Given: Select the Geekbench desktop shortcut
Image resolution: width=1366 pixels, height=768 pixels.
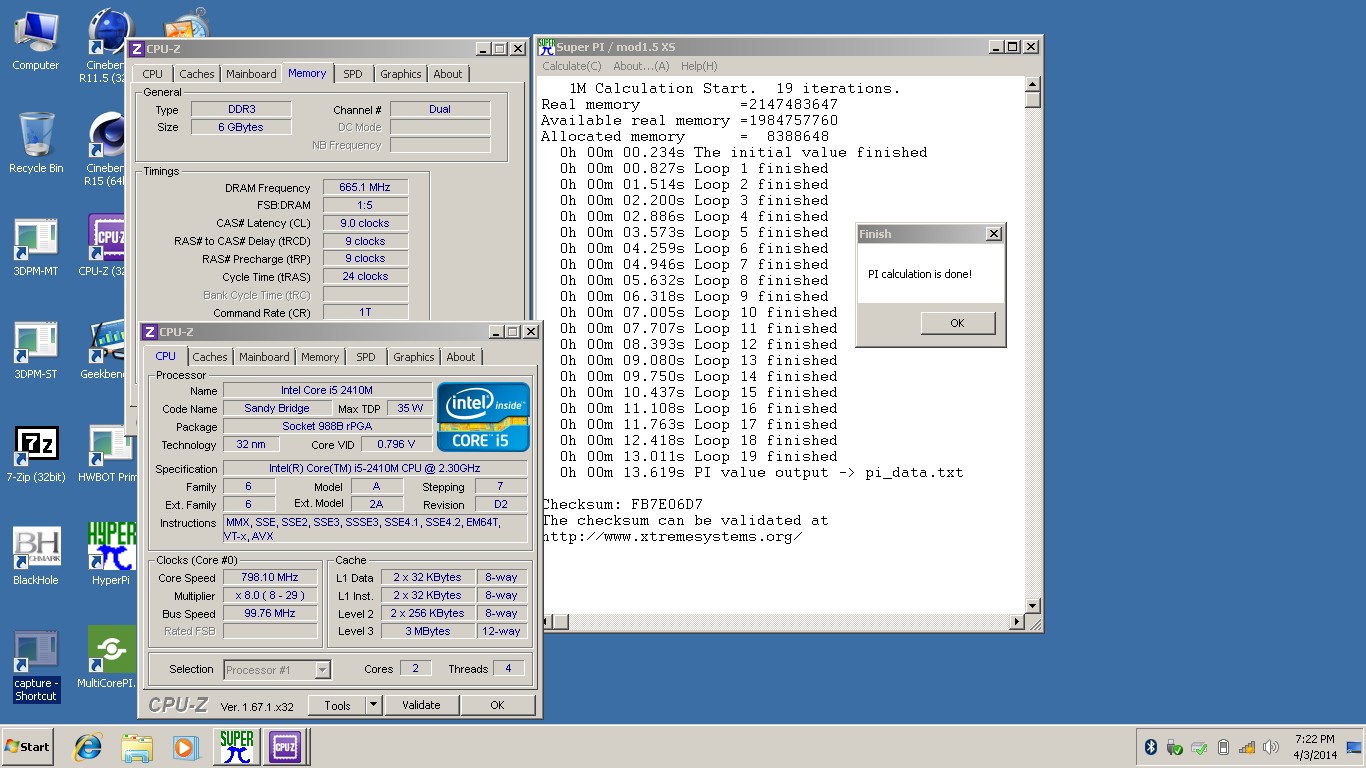Looking at the screenshot, I should [106, 350].
